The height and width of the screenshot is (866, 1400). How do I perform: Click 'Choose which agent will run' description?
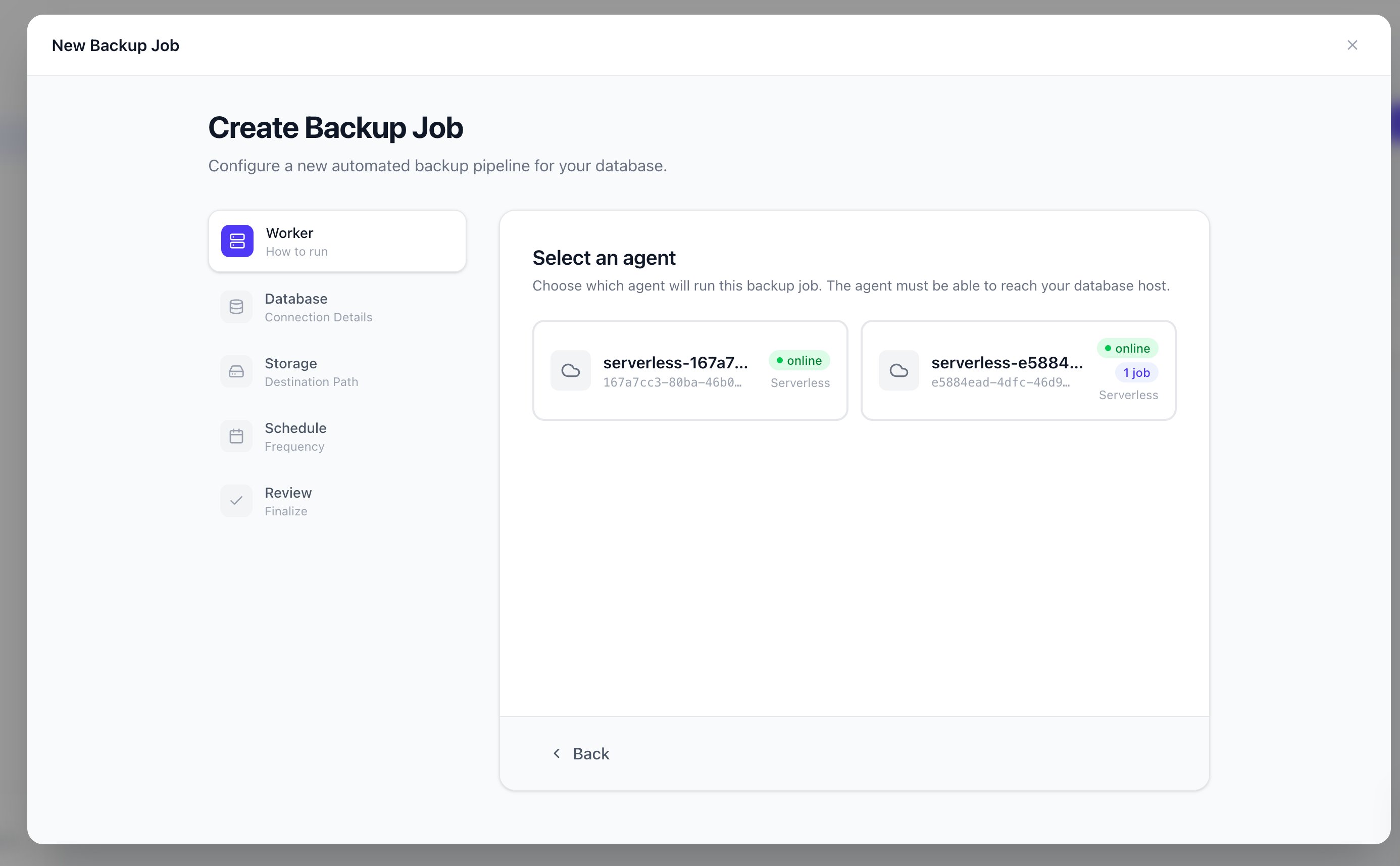[x=851, y=286]
